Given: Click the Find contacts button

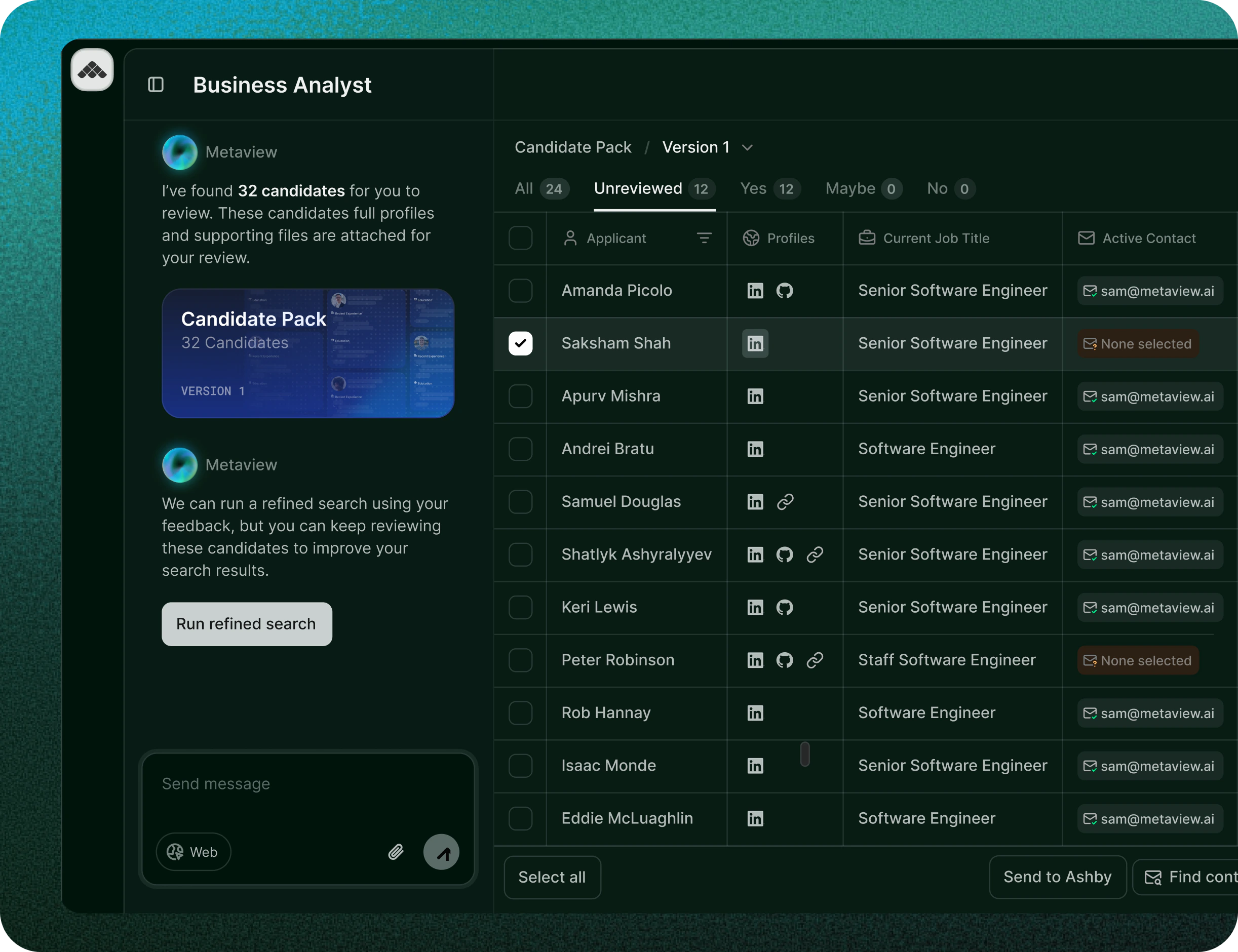Looking at the screenshot, I should pyautogui.click(x=1186, y=877).
